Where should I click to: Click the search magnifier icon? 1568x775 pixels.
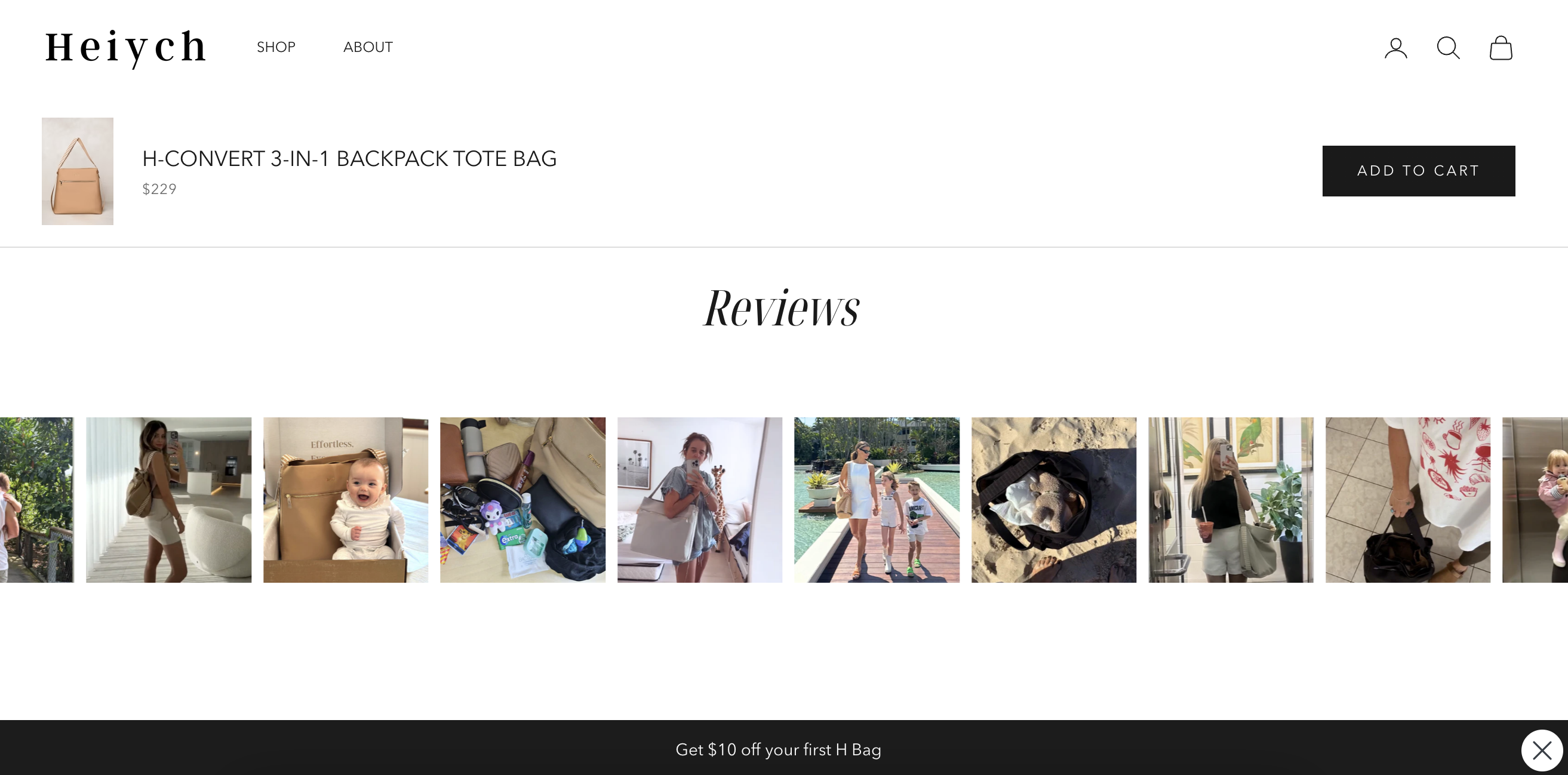(1448, 48)
